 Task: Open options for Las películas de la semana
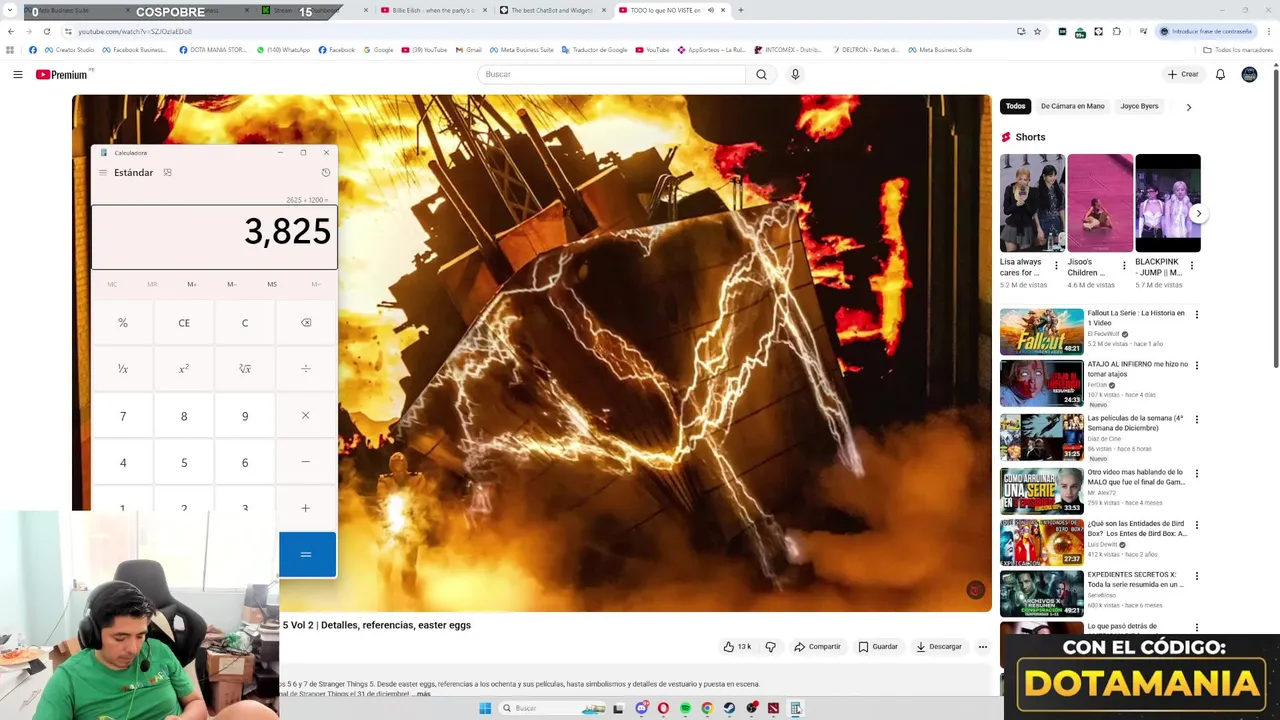coord(1196,420)
